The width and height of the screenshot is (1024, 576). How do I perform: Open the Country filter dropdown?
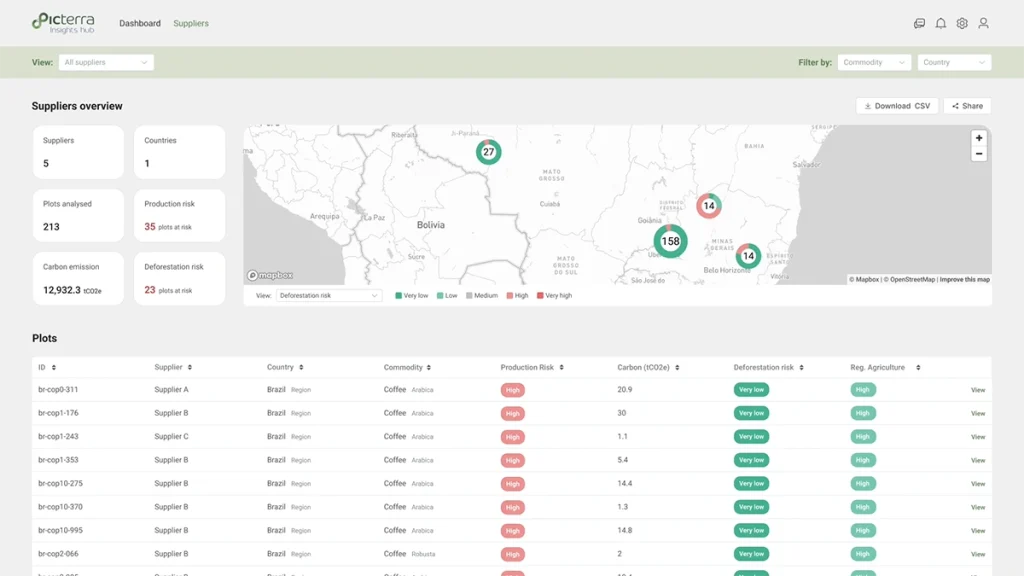coord(954,63)
